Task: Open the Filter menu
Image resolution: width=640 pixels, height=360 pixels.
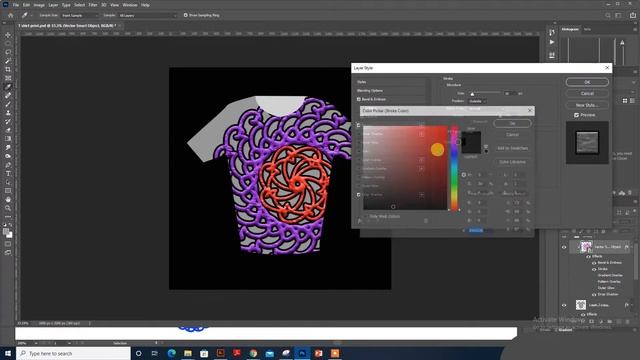Action: coord(93,5)
